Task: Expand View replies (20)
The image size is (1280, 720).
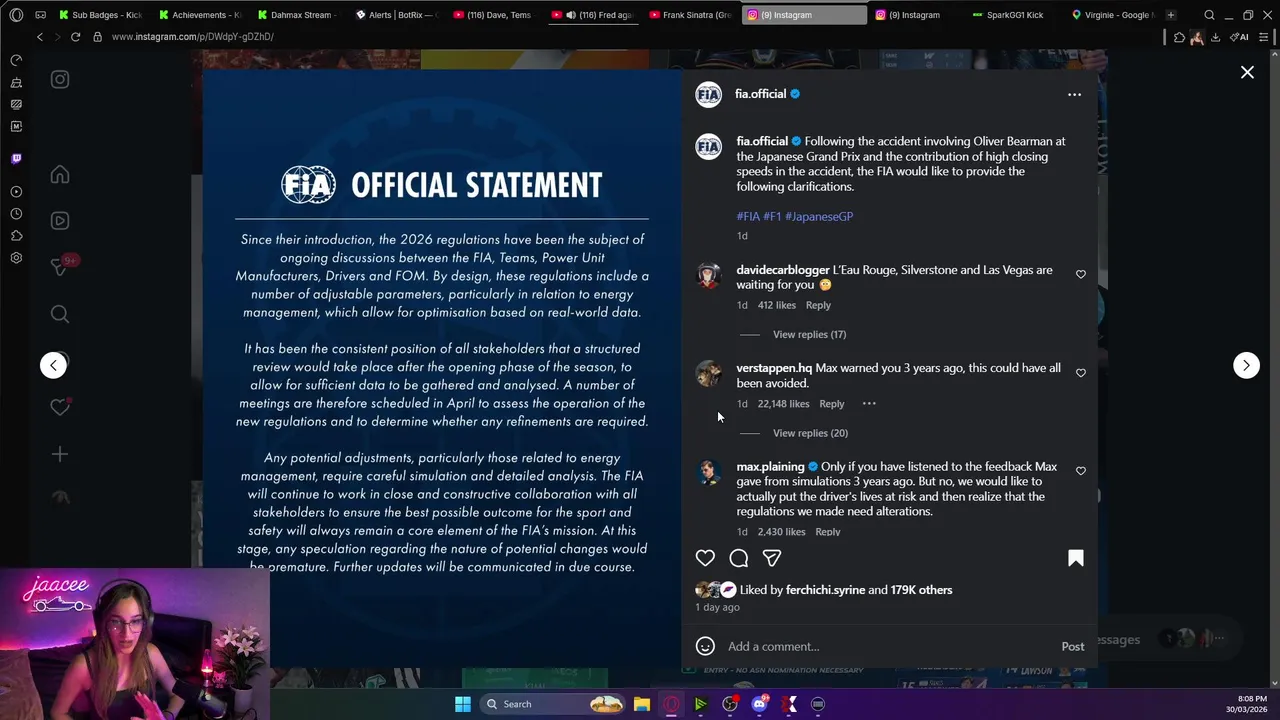Action: [810, 433]
